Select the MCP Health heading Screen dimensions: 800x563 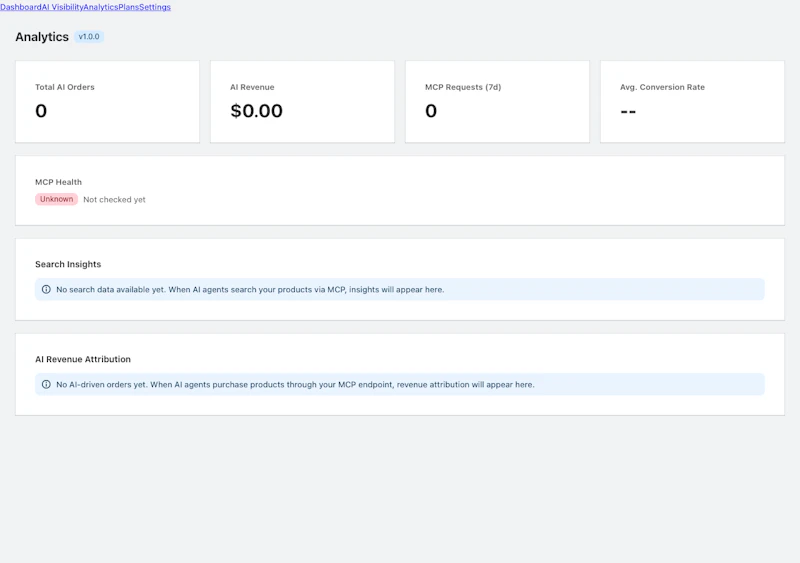(58, 182)
